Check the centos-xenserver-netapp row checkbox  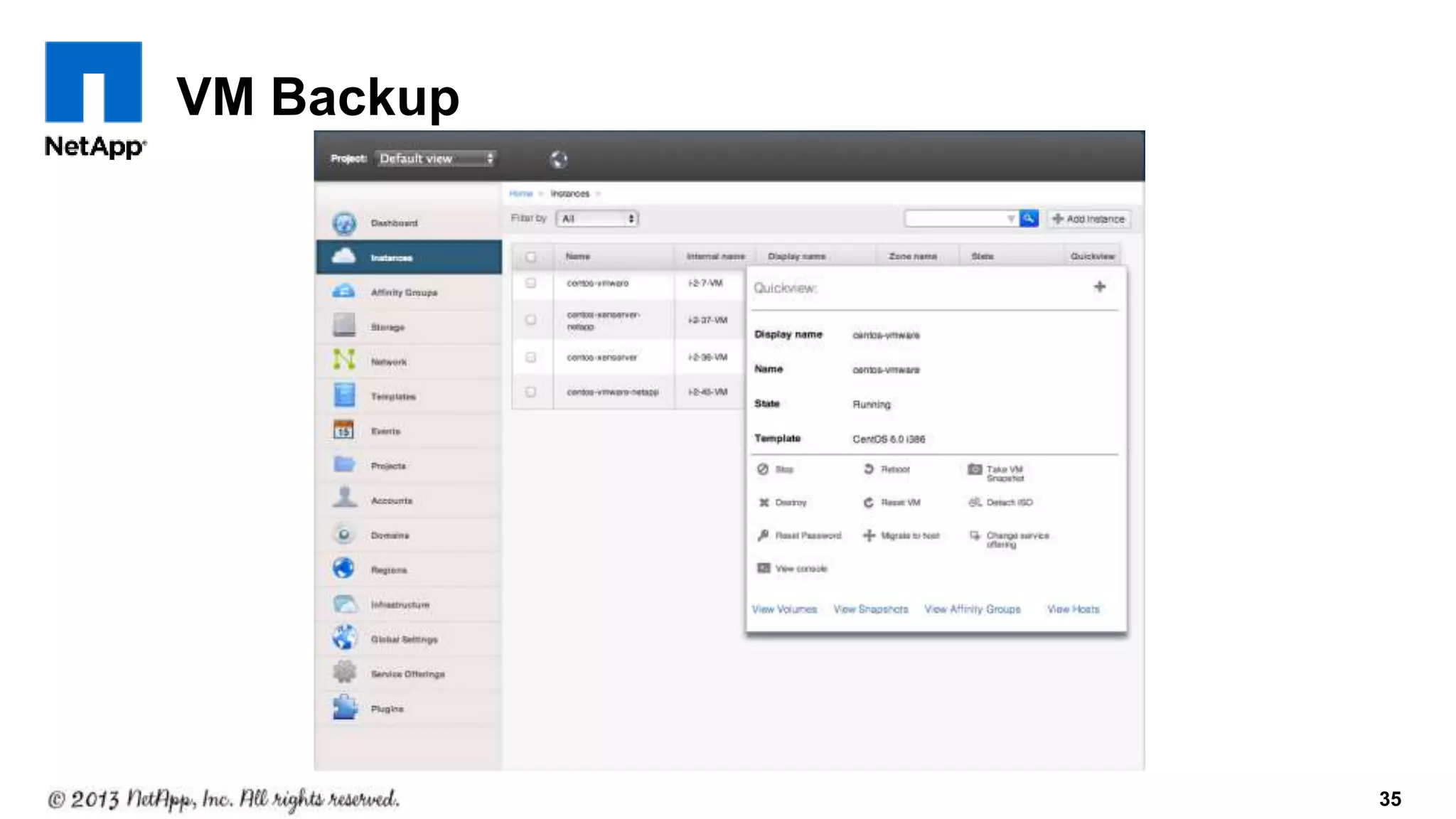pyautogui.click(x=530, y=320)
